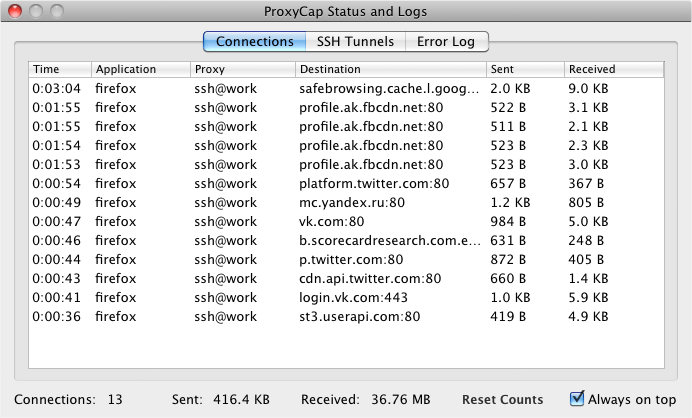Click the Proxy column header
This screenshot has height=418, width=692.
tap(242, 70)
